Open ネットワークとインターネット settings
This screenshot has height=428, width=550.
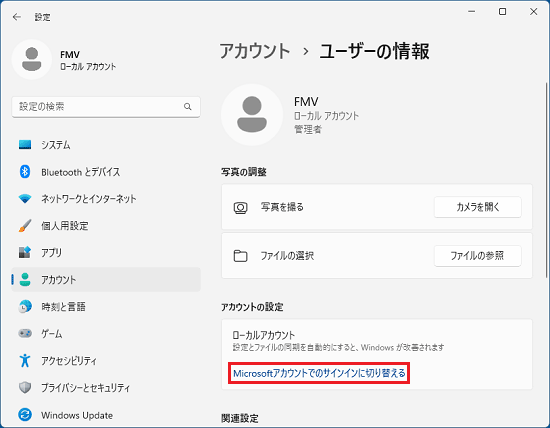(106, 199)
